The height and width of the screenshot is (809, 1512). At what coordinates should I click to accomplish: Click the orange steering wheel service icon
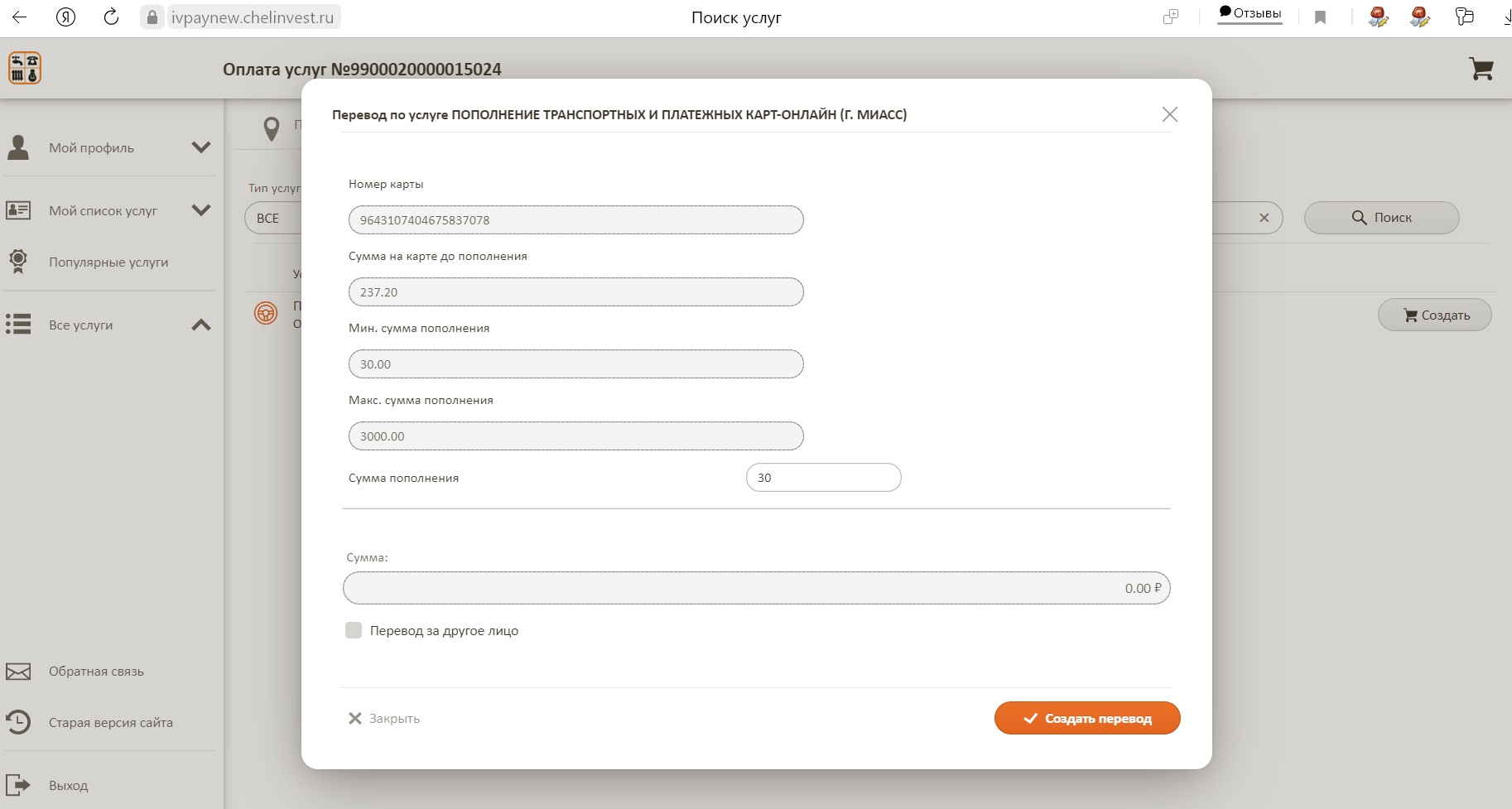click(266, 314)
